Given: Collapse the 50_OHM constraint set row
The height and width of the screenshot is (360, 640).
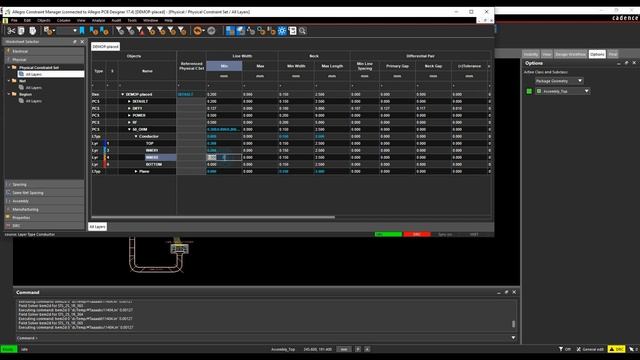Looking at the screenshot, I should pos(129,129).
